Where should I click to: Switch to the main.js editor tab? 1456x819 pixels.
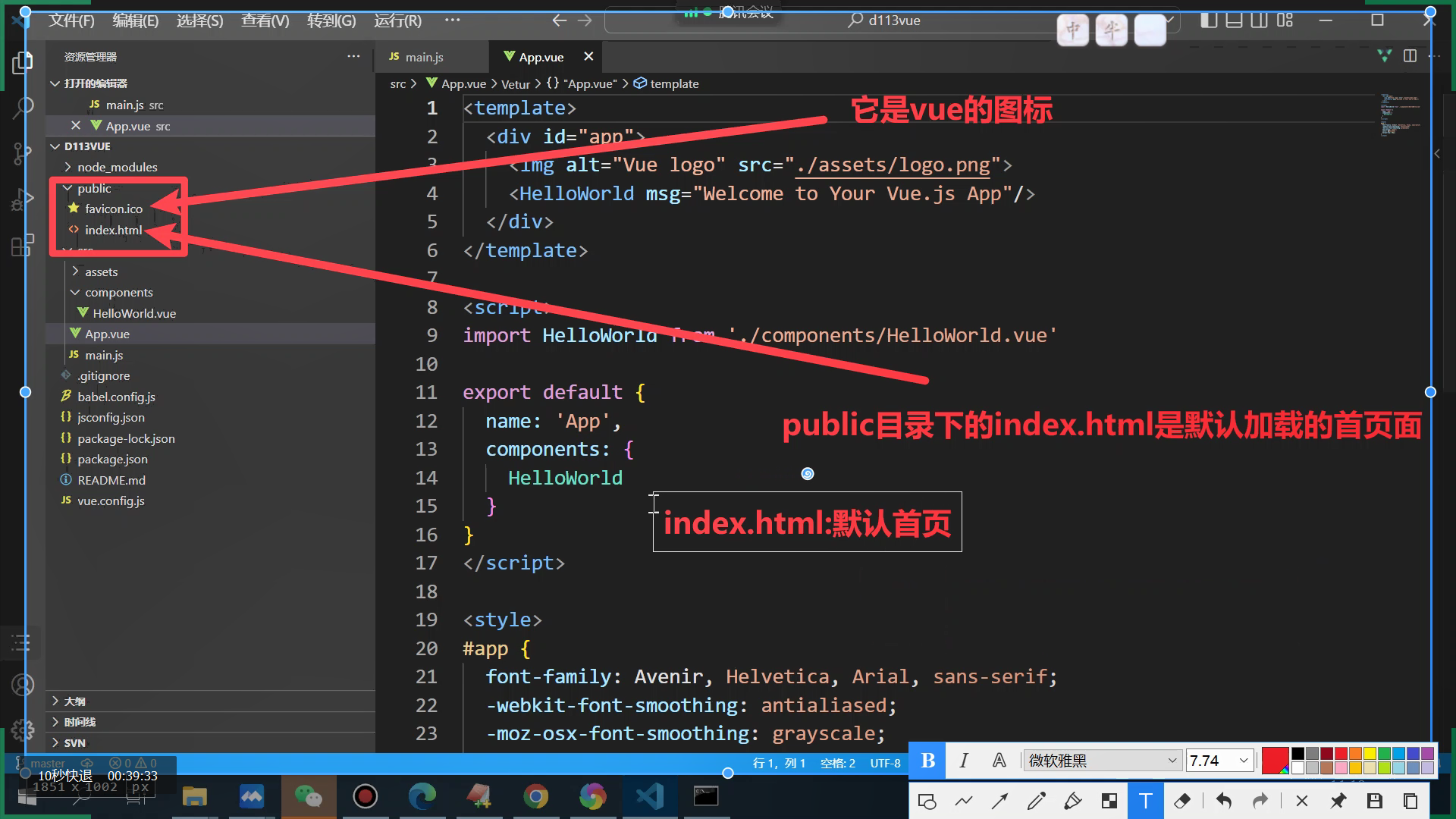pos(424,57)
